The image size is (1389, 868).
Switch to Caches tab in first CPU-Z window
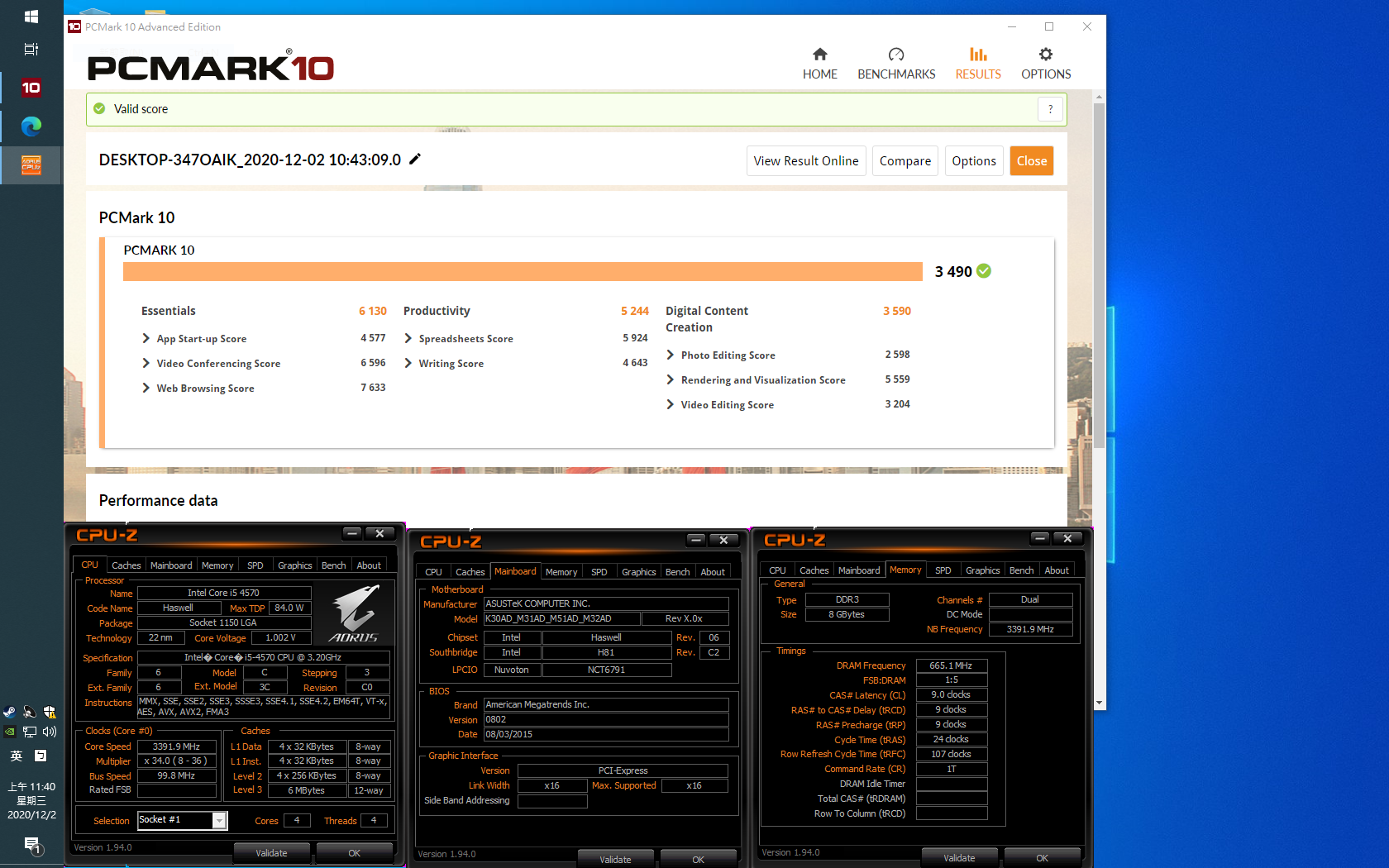coord(126,565)
